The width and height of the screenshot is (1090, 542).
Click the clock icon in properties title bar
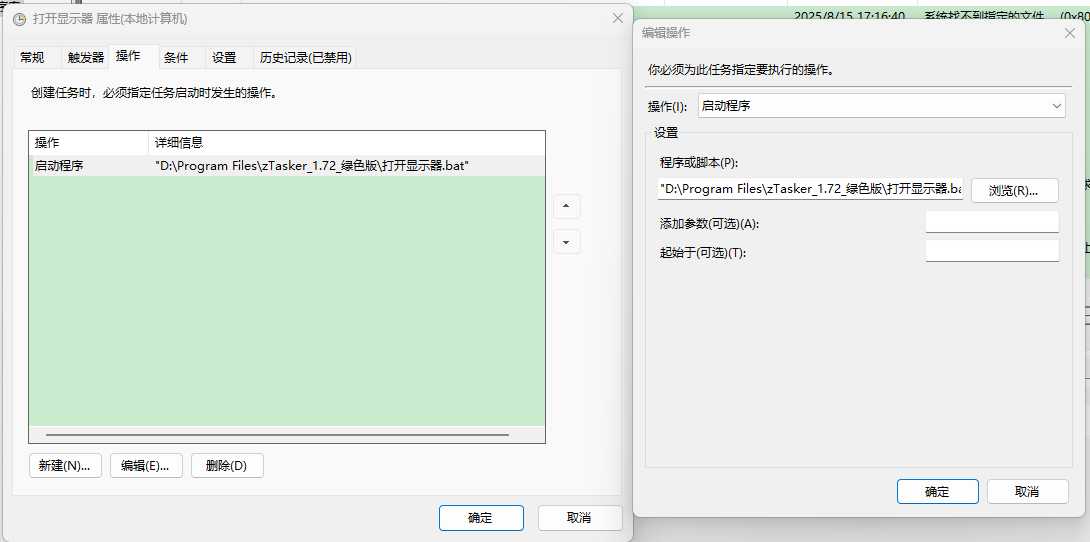(19, 19)
